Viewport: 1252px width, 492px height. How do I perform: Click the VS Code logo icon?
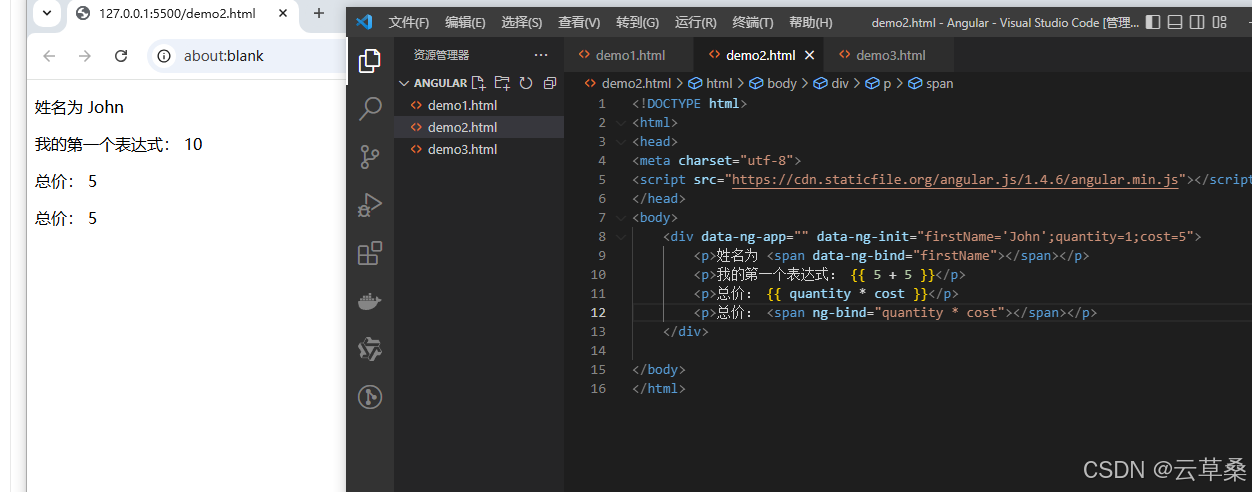coord(364,22)
